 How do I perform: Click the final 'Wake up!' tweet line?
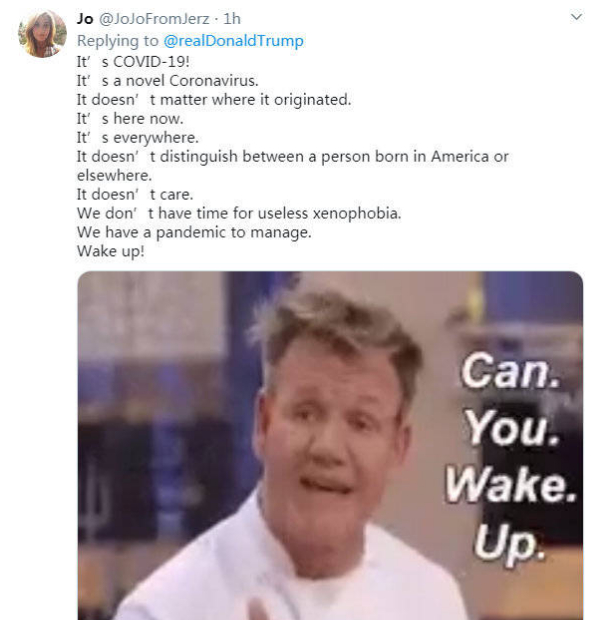111,251
